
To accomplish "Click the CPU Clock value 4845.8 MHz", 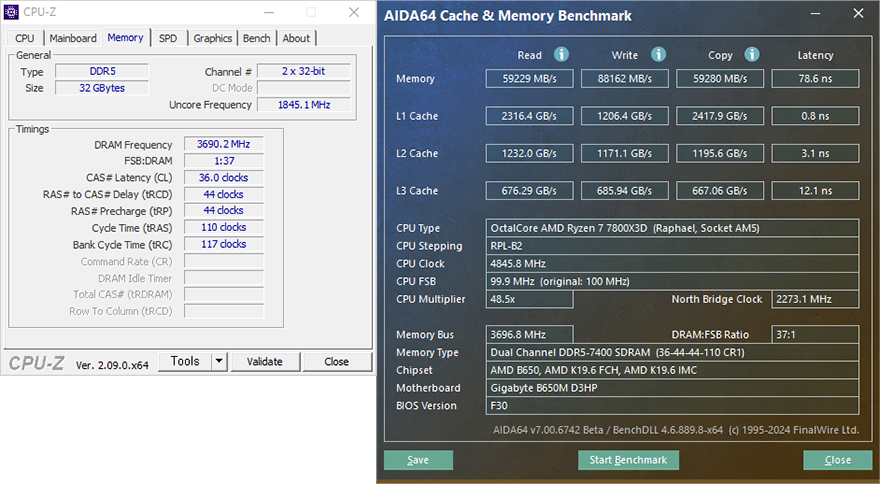I will coord(672,263).
